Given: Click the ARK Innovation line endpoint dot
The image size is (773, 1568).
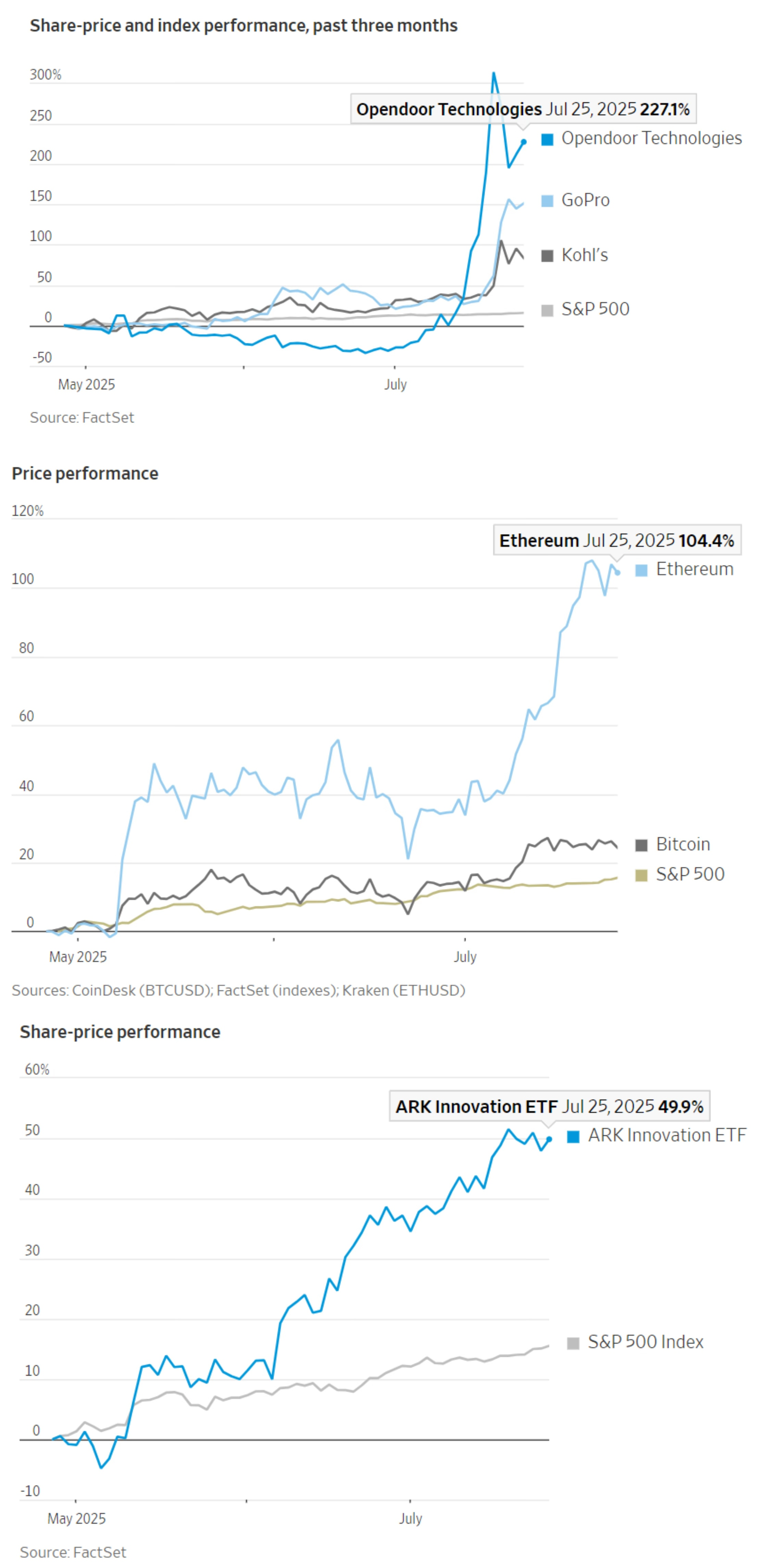Looking at the screenshot, I should 549,1139.
